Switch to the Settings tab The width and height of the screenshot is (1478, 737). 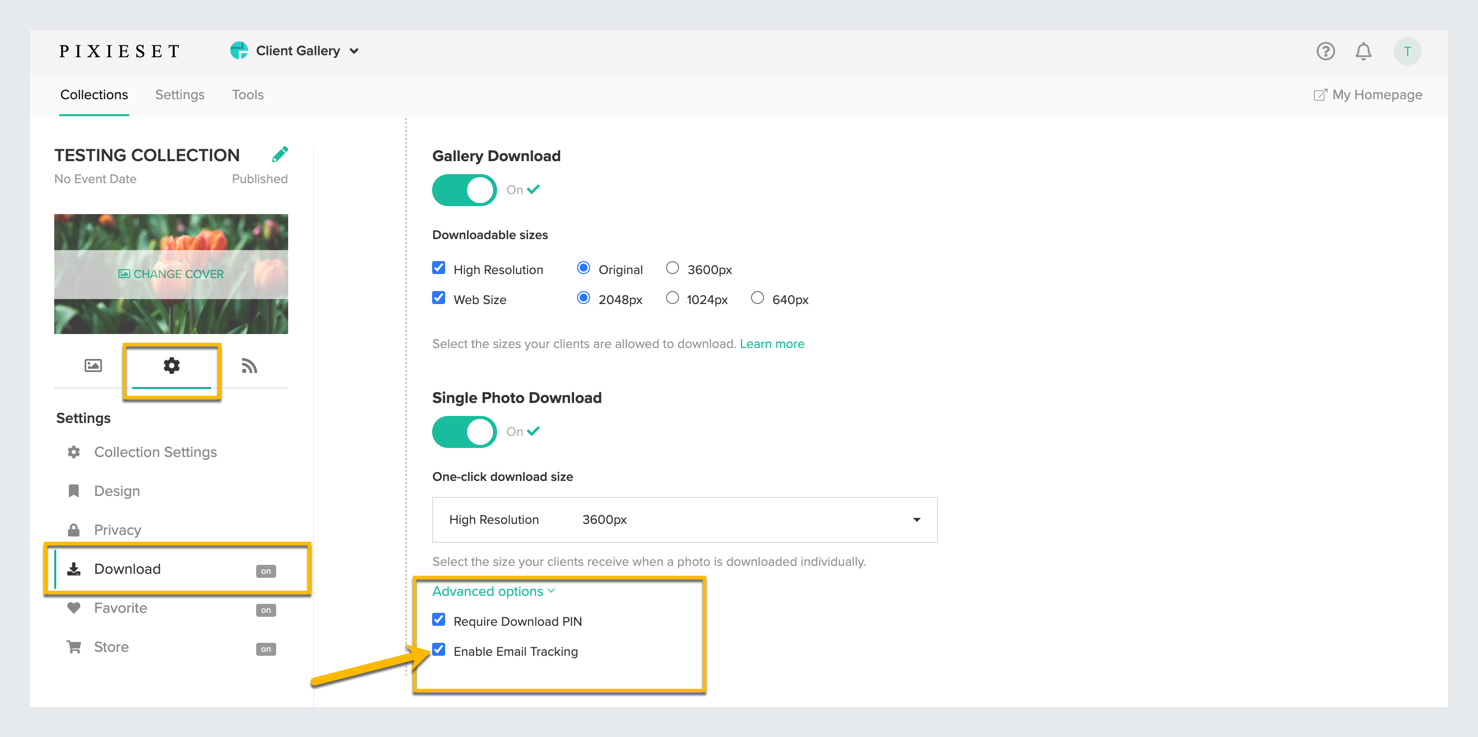point(180,95)
